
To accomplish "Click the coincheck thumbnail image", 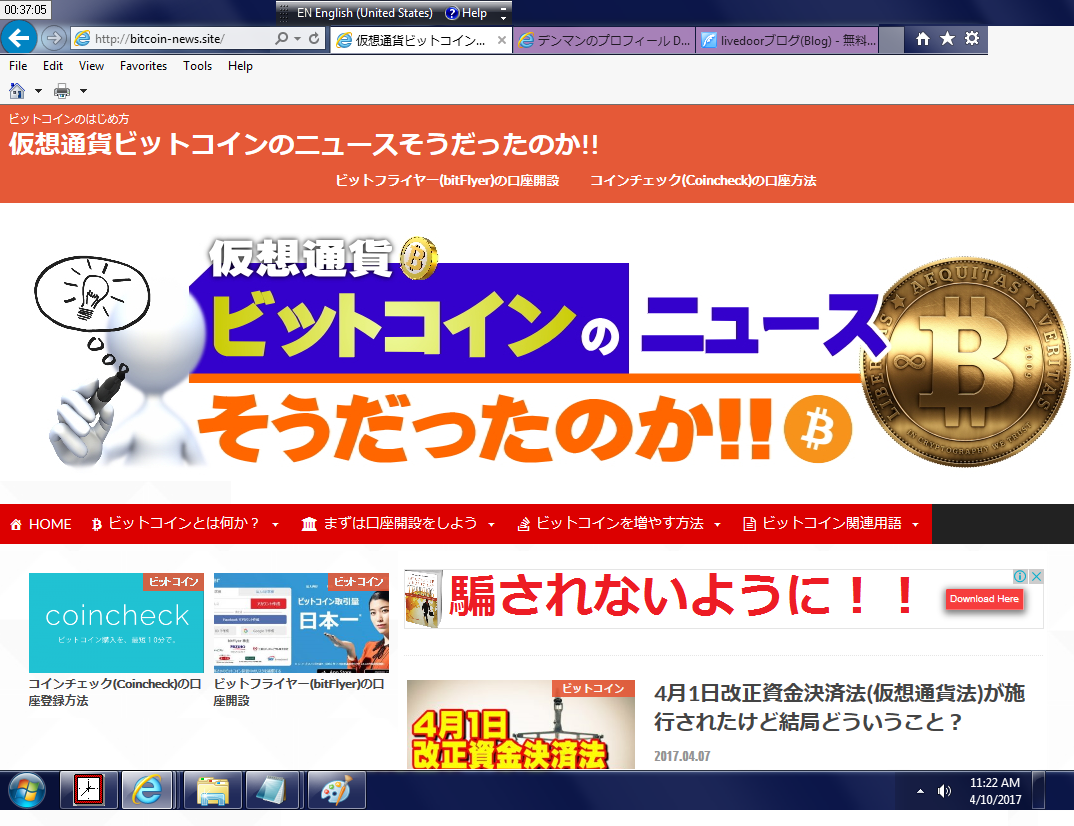I will point(116,623).
